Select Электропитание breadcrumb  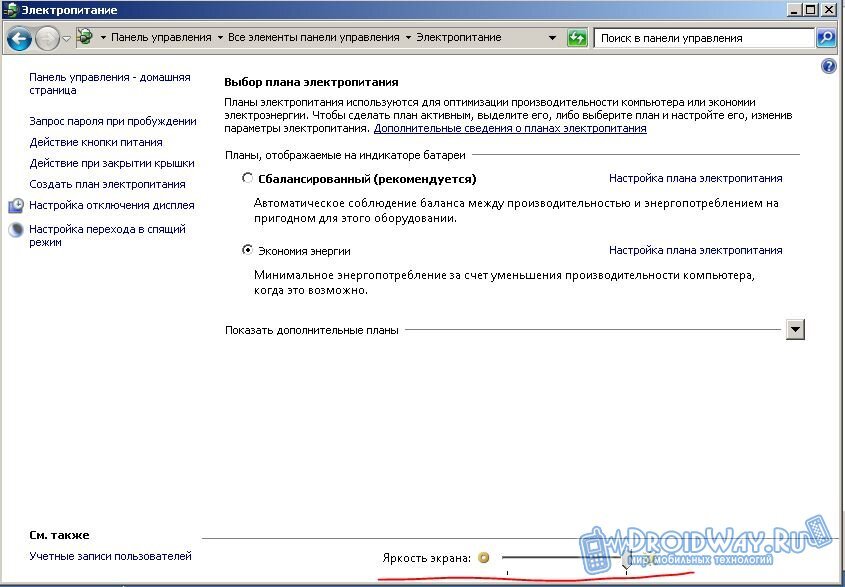[x=459, y=38]
